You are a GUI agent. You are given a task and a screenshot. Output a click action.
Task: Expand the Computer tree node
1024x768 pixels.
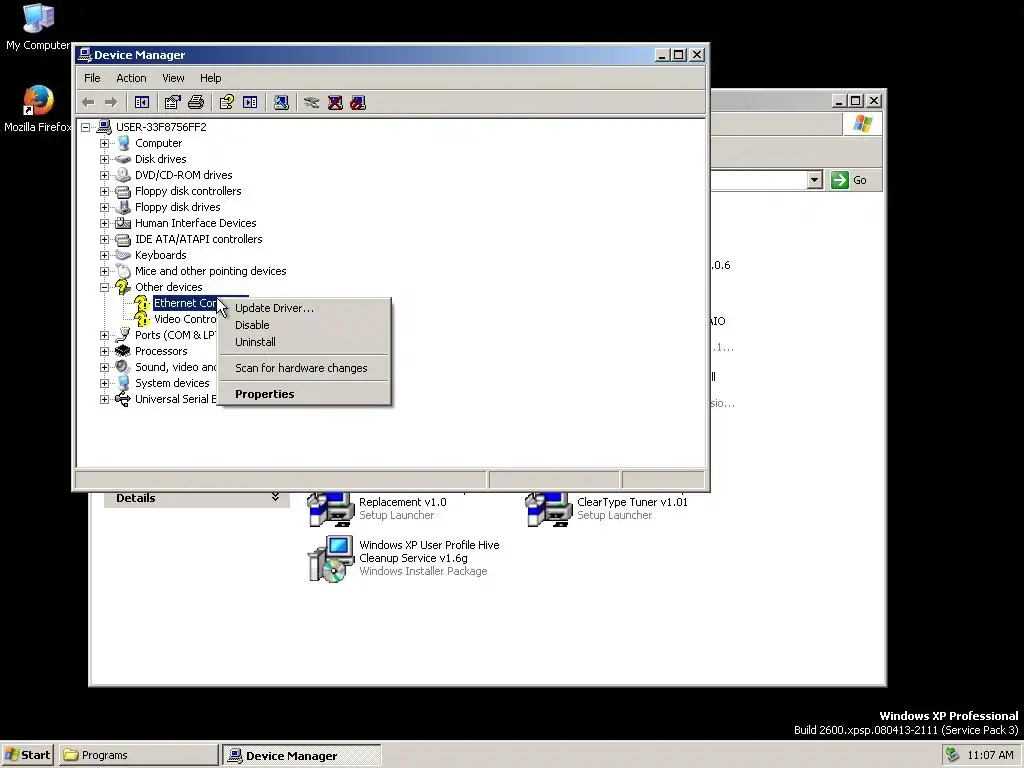click(104, 143)
